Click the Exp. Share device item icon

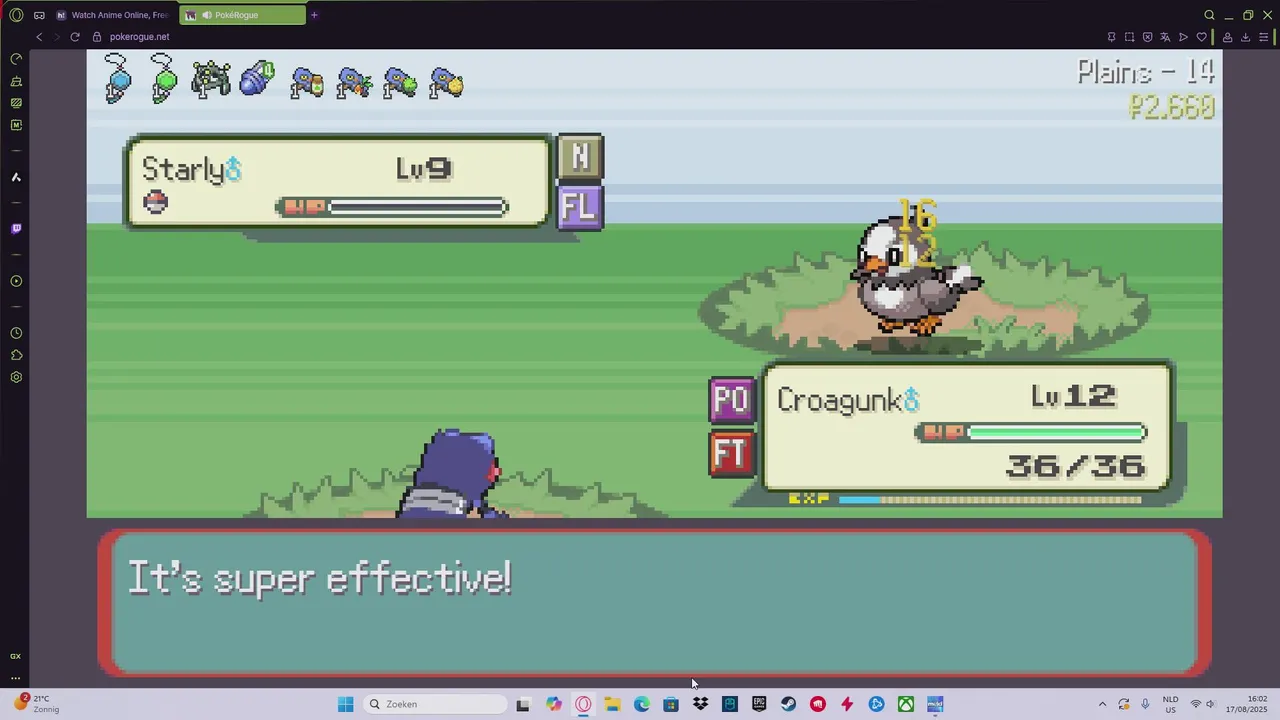point(211,79)
